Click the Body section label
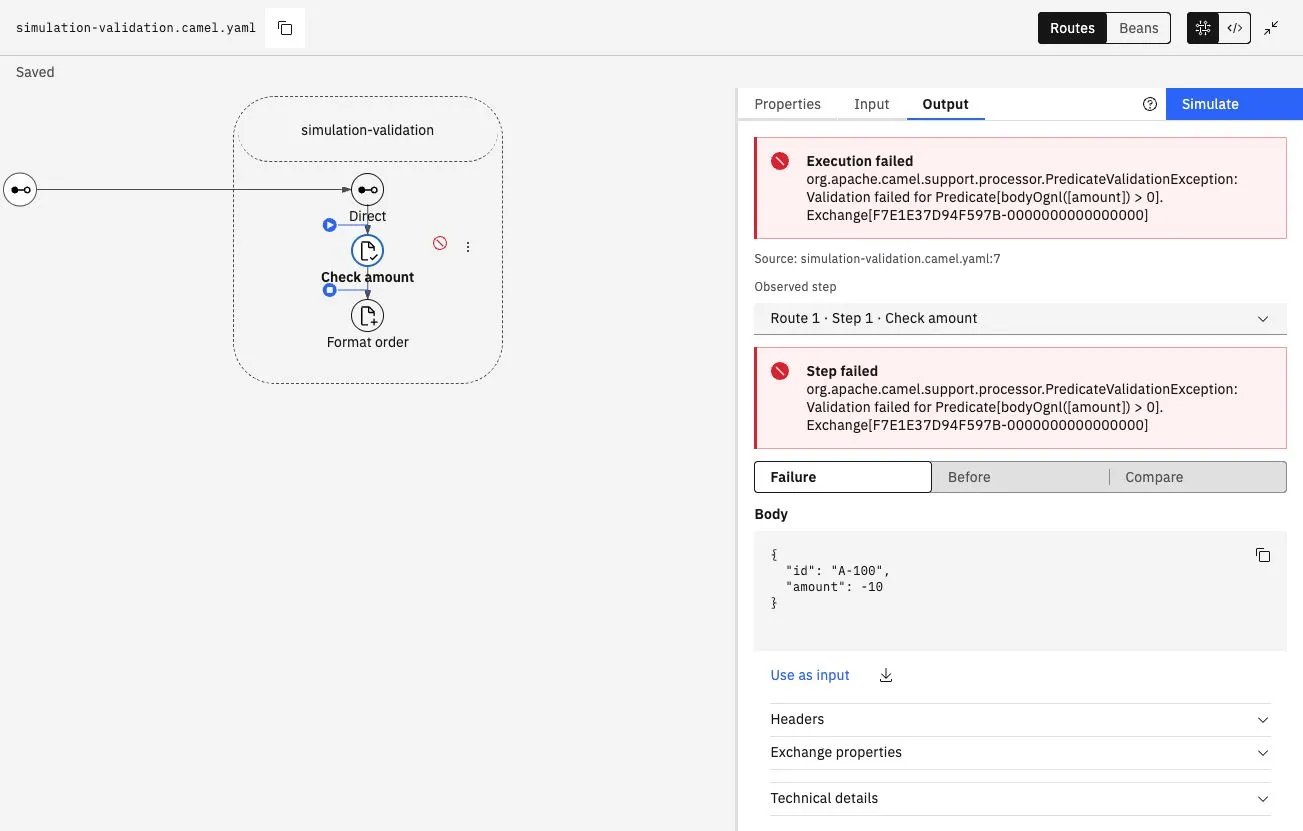Viewport: 1303px width, 831px height. pos(771,514)
